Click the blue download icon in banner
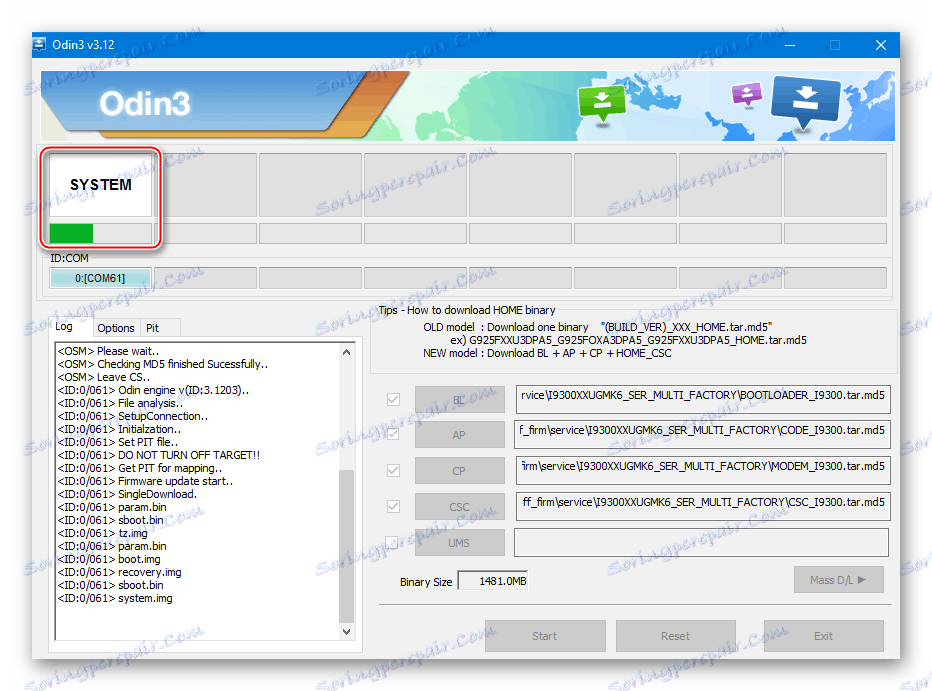The width and height of the screenshot is (932, 691). coord(805,102)
